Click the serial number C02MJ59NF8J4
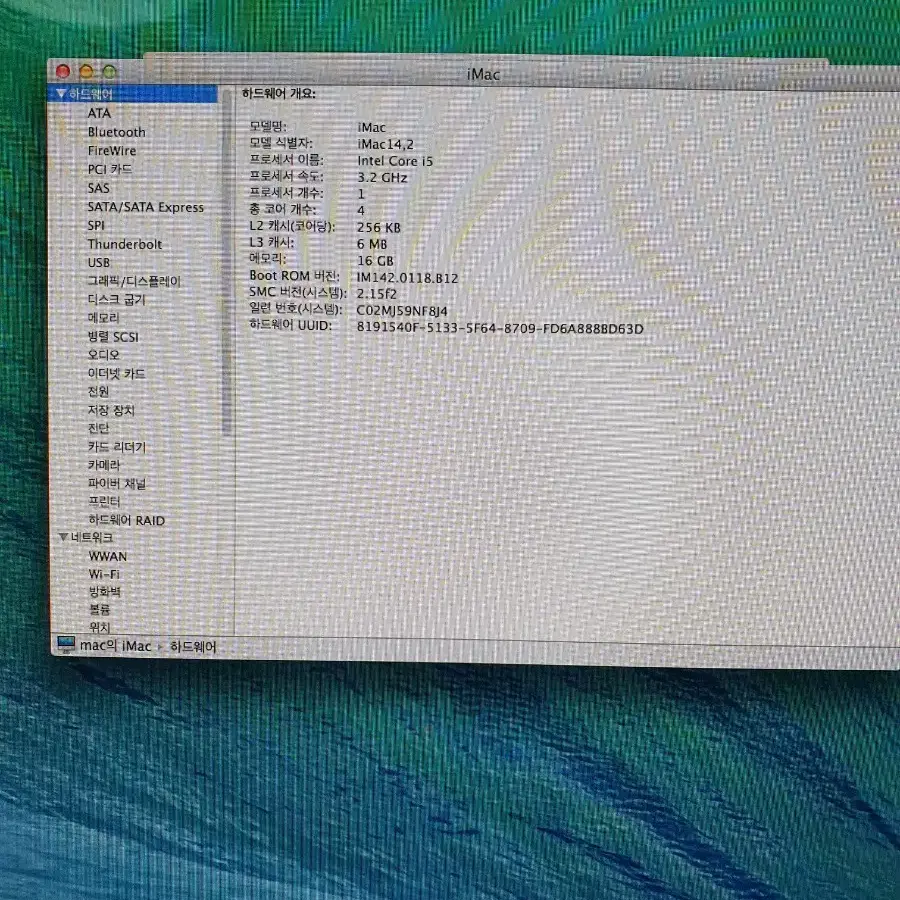This screenshot has width=900, height=900. pyautogui.click(x=402, y=311)
